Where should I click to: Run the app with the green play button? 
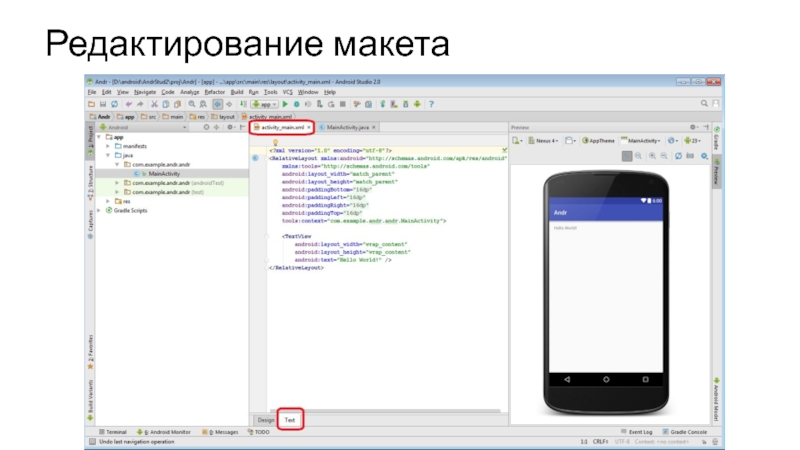[x=284, y=103]
